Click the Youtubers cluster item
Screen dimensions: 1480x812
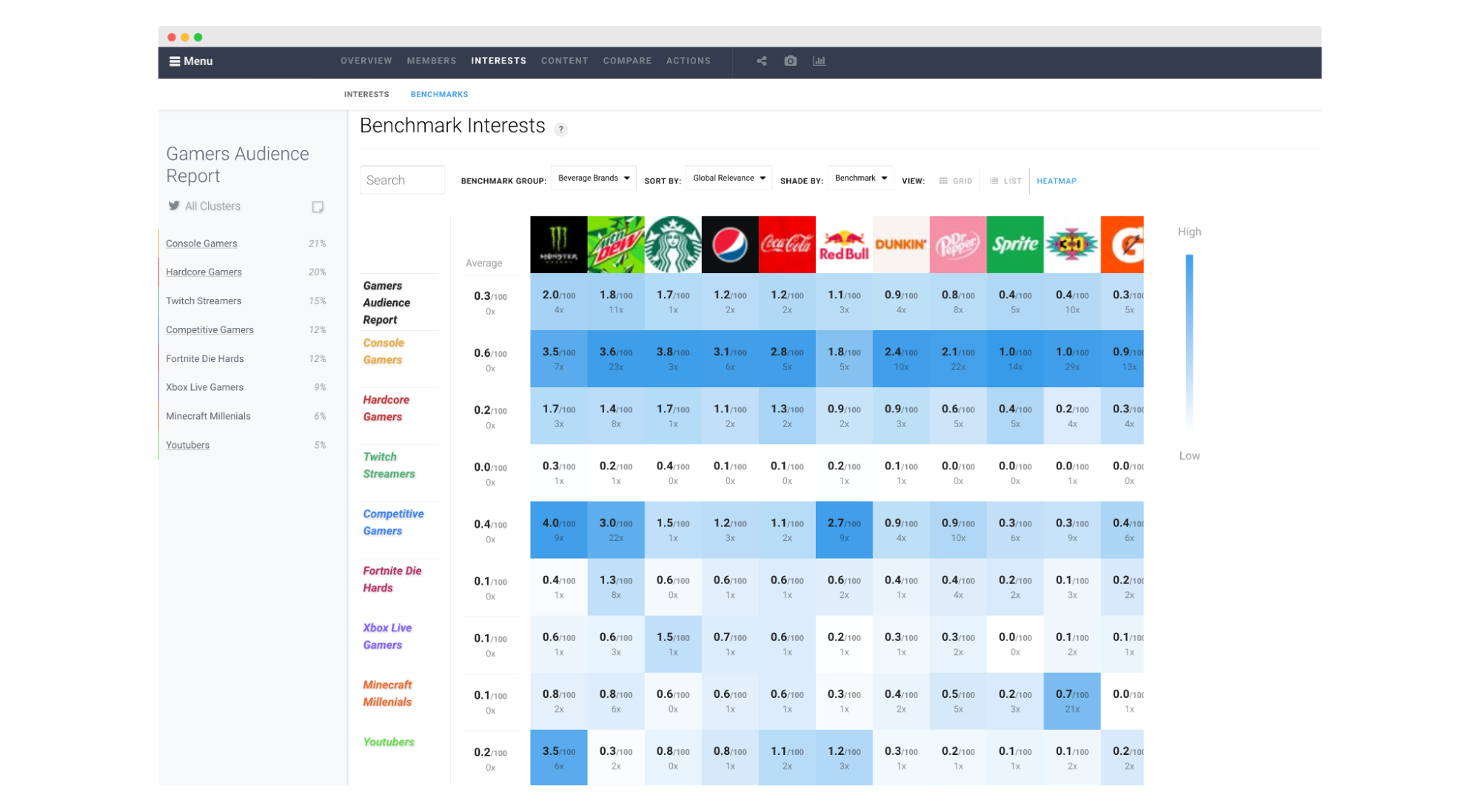(189, 444)
